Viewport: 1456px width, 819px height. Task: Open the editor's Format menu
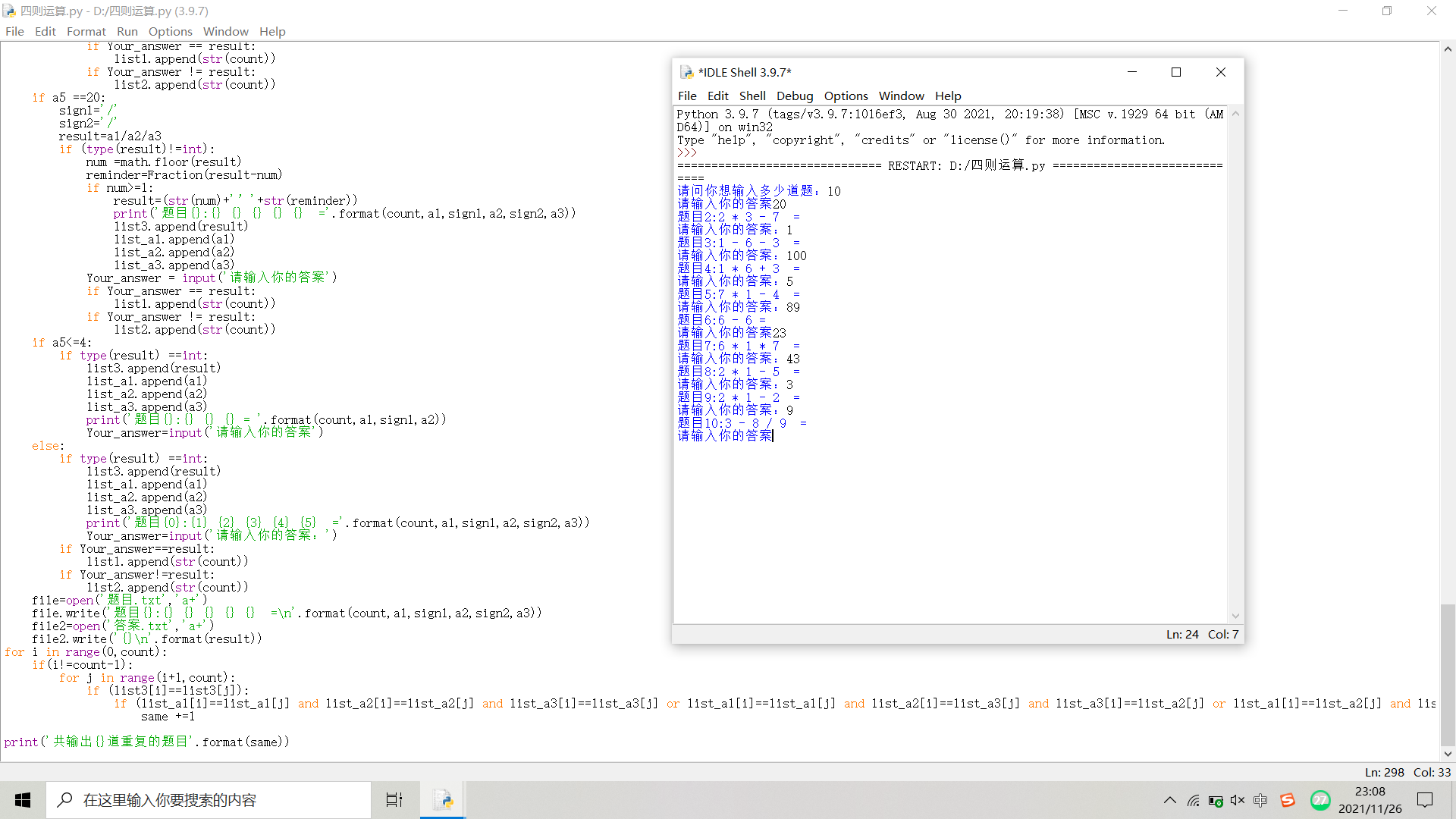(86, 31)
